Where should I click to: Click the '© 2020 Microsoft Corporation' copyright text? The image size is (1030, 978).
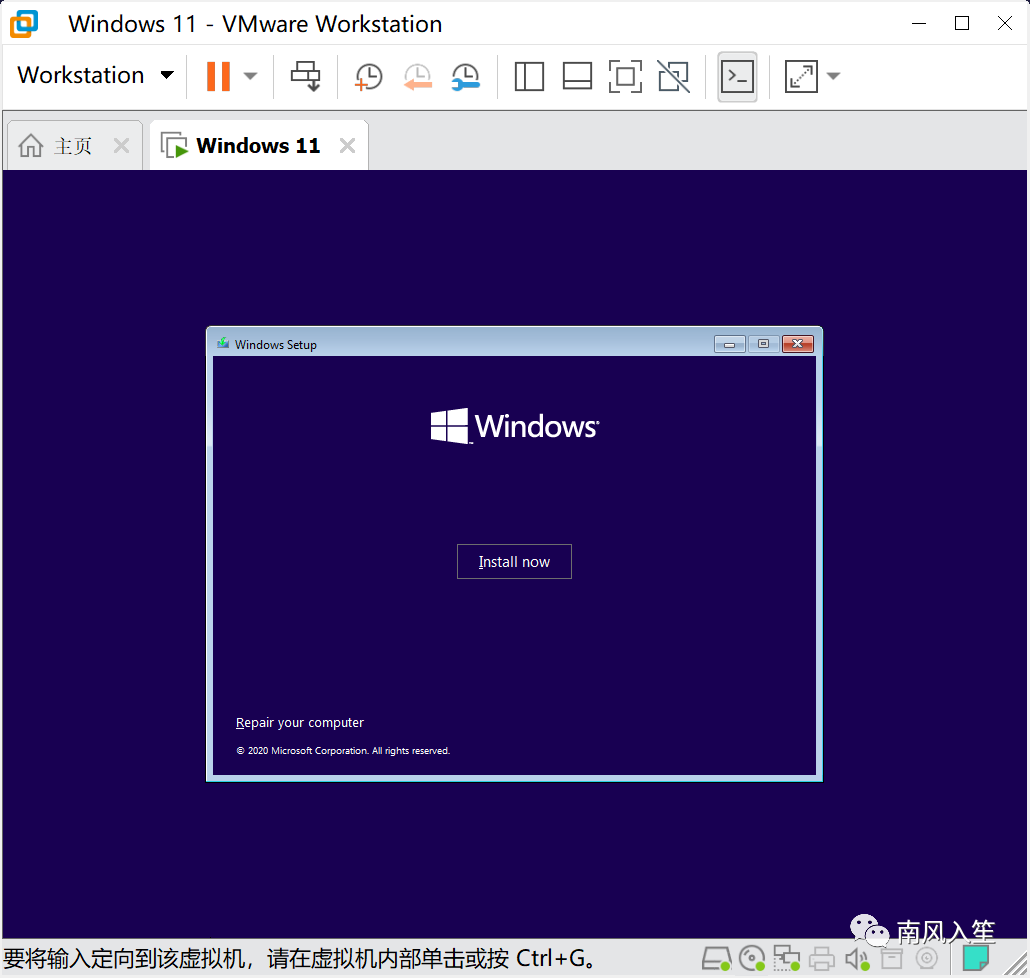[343, 751]
